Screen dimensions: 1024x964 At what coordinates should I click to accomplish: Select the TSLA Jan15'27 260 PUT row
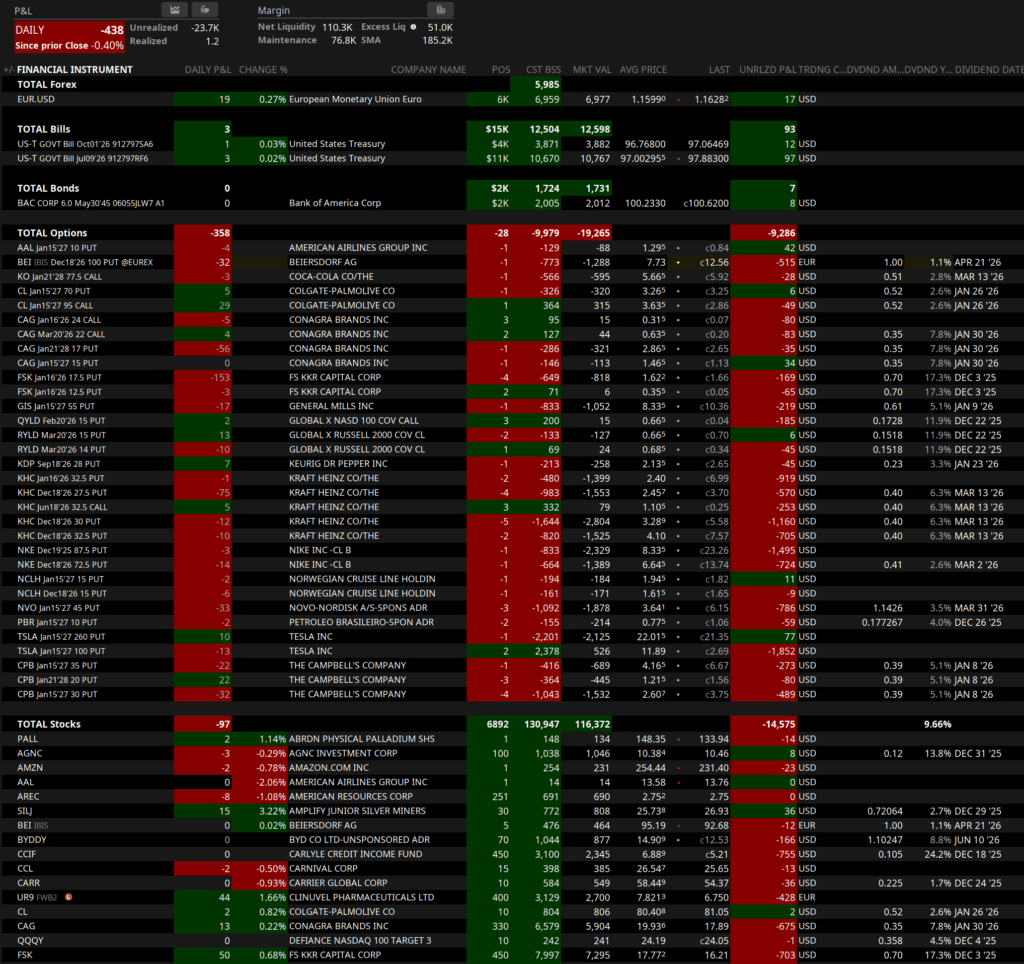pyautogui.click(x=66, y=637)
